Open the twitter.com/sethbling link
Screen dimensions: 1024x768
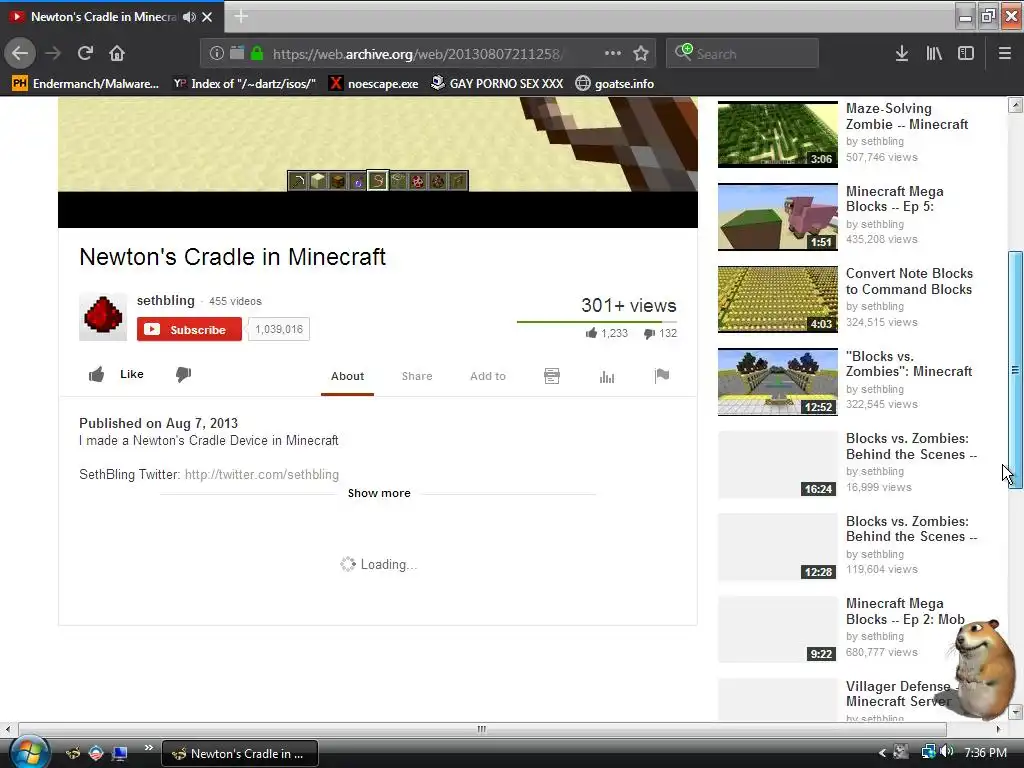262,475
